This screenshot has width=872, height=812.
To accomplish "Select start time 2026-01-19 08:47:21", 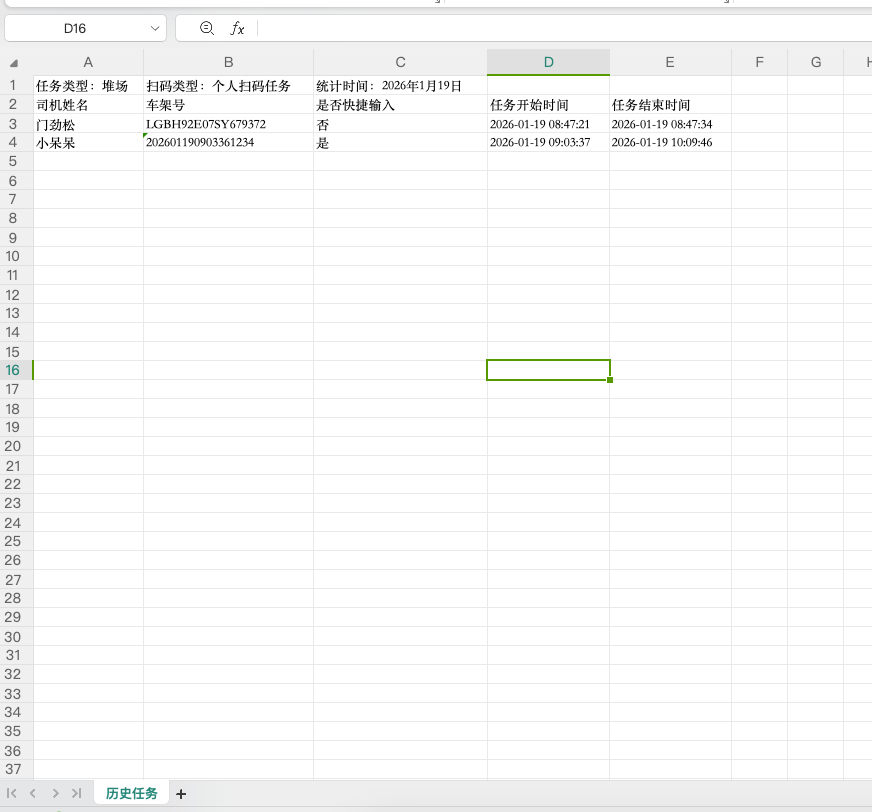I will [x=548, y=123].
